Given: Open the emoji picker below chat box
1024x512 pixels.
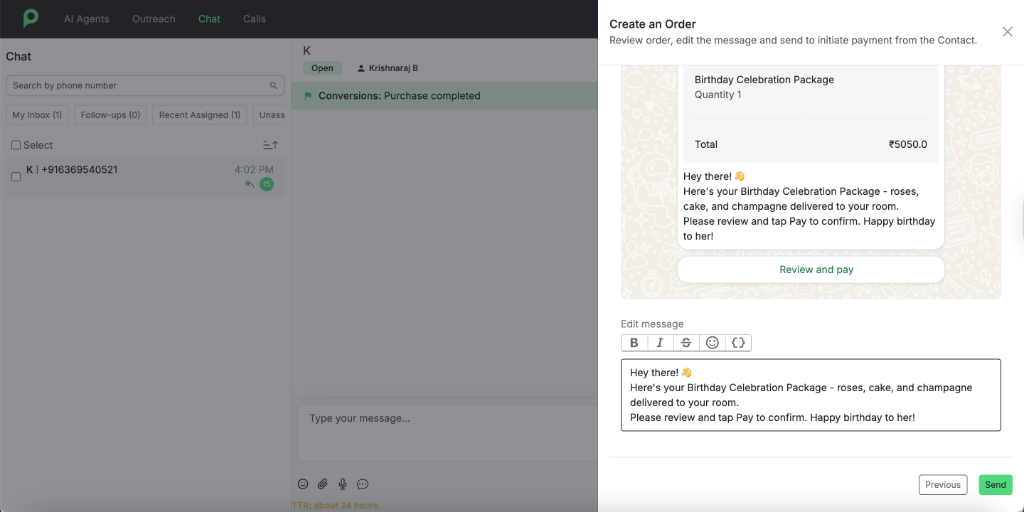Looking at the screenshot, I should click(x=303, y=484).
